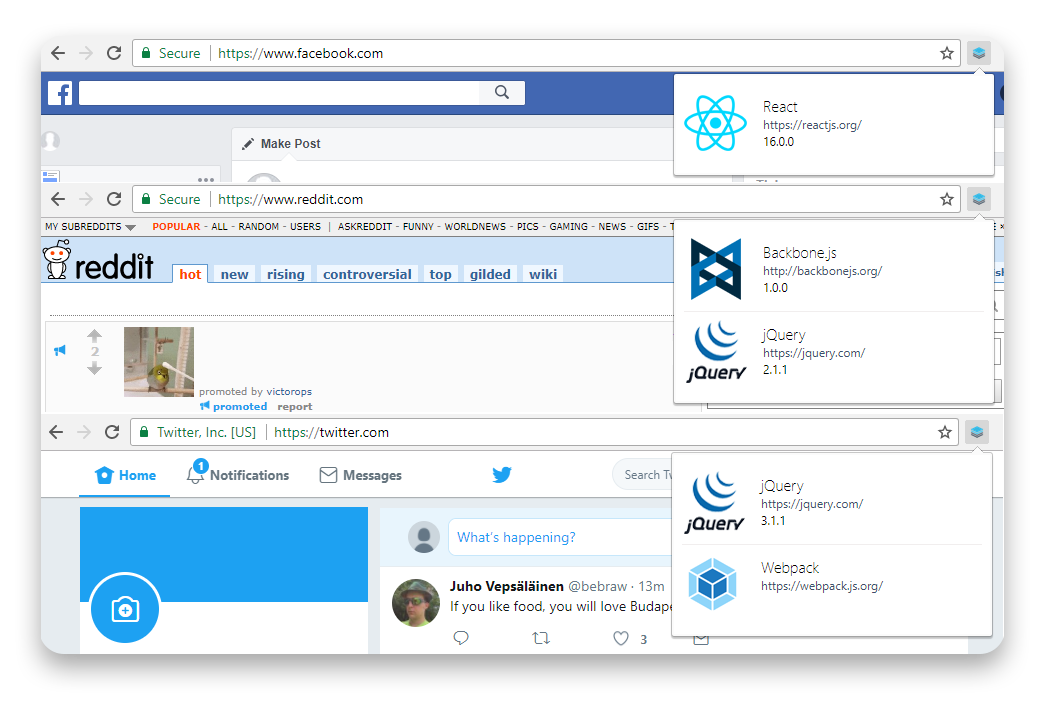
Task: Click the React logo in popup
Action: [x=715, y=123]
